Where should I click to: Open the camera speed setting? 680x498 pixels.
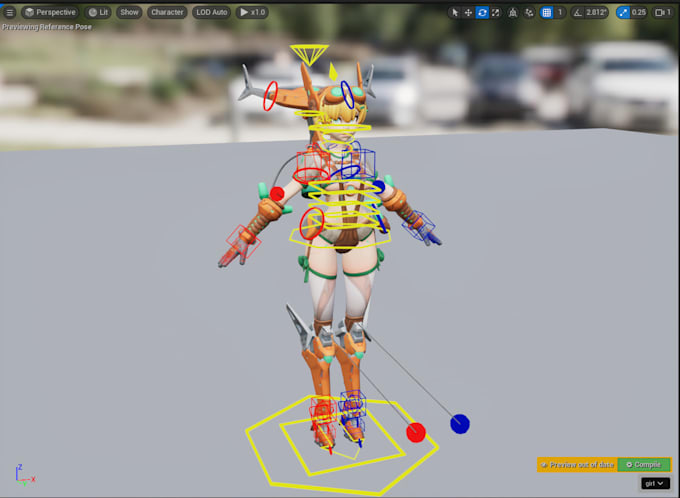pyautogui.click(x=662, y=13)
